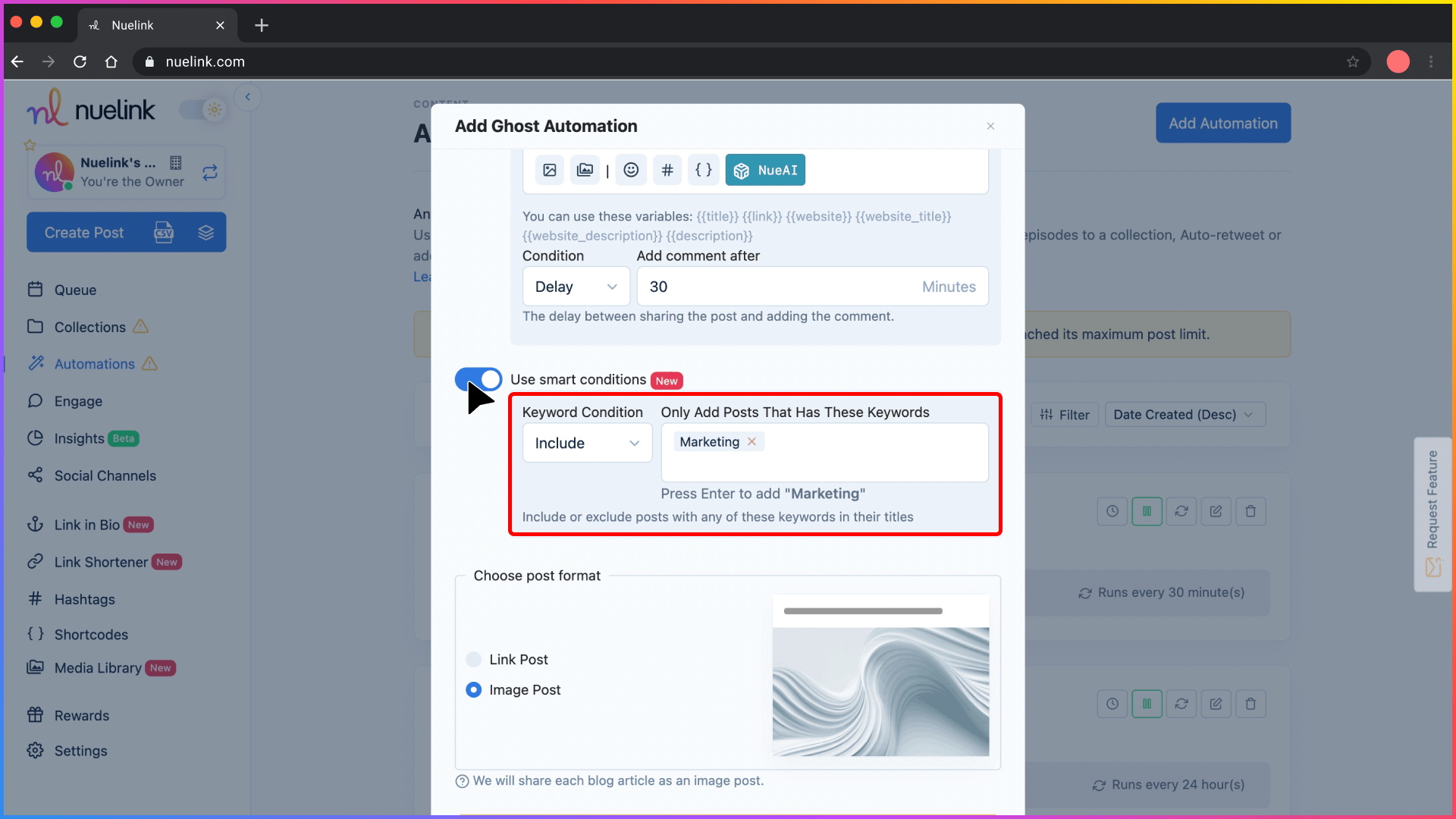
Task: Reload the page in browser
Action: coord(80,61)
